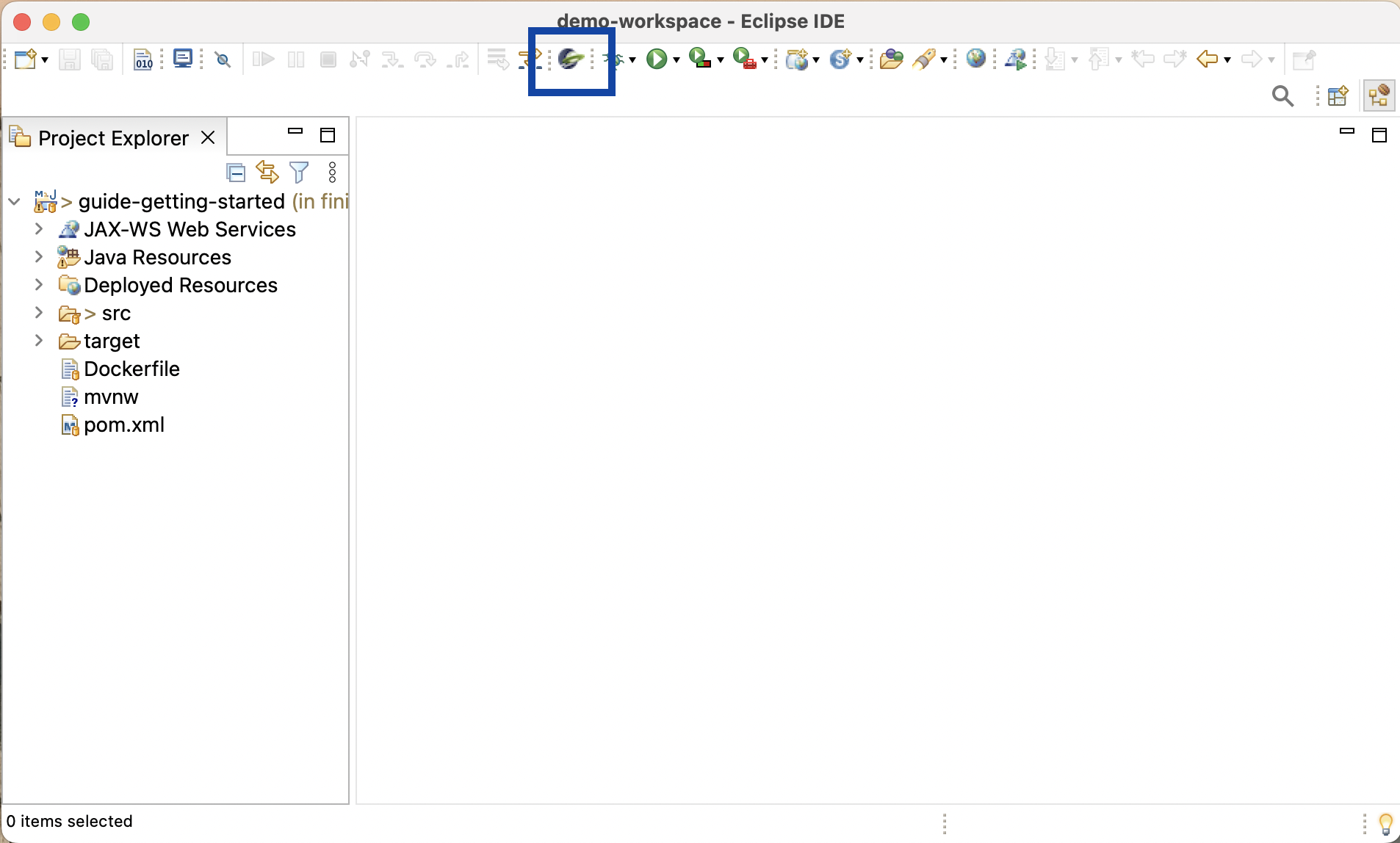
Task: Click the Save All icon
Action: (101, 59)
